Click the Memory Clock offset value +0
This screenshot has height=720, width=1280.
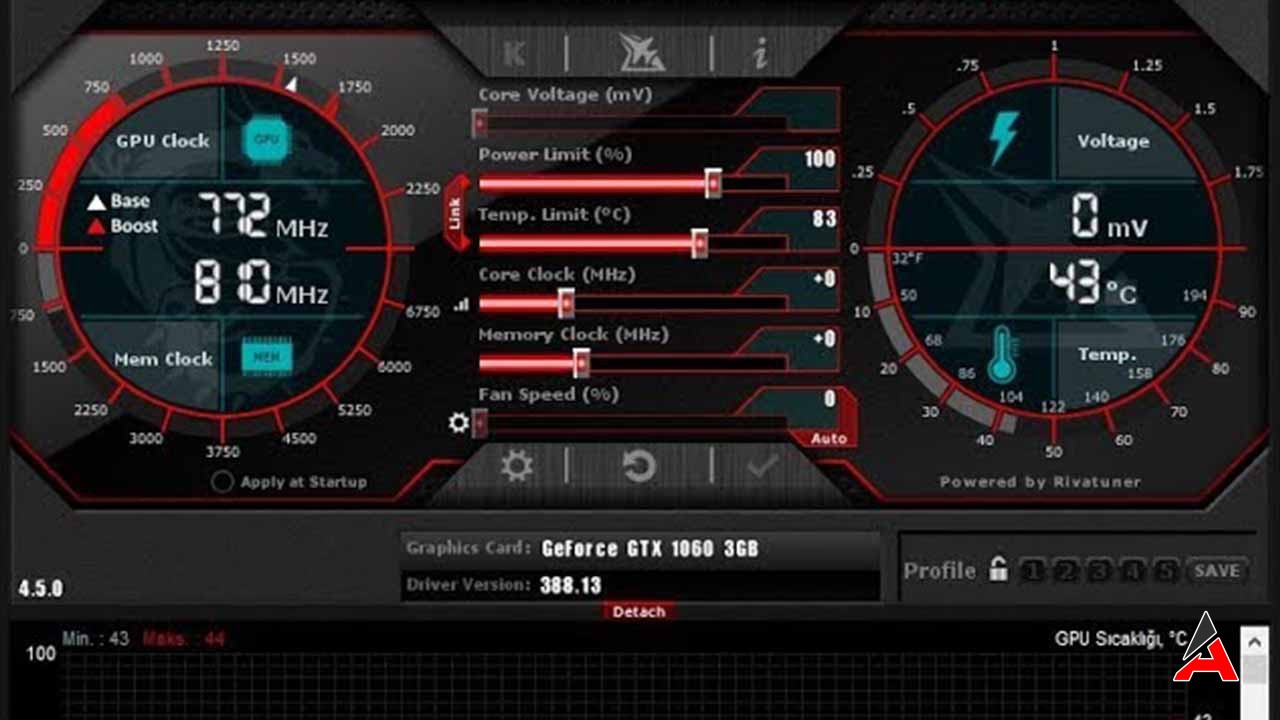pos(824,339)
